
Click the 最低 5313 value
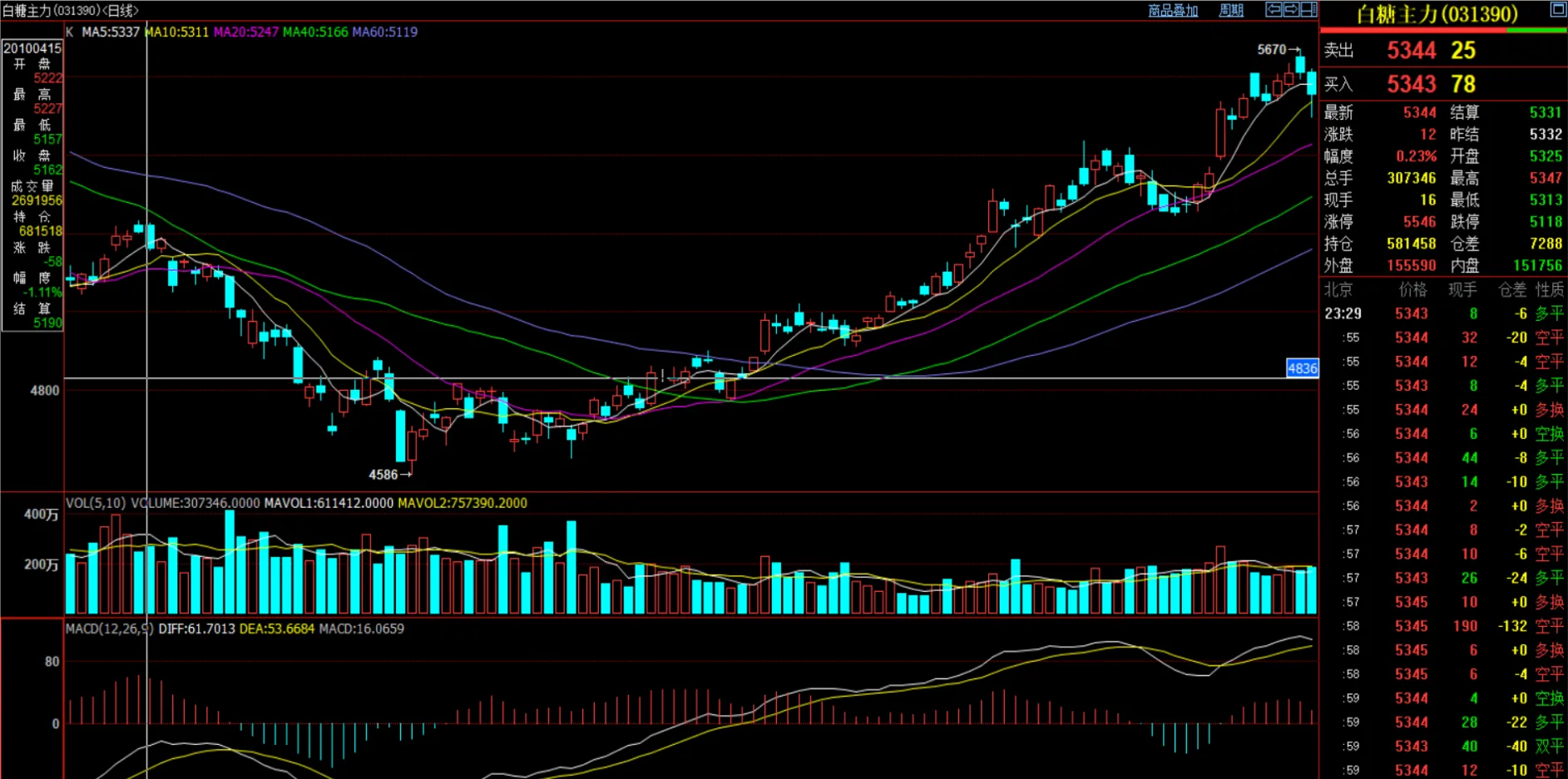(x=1546, y=200)
